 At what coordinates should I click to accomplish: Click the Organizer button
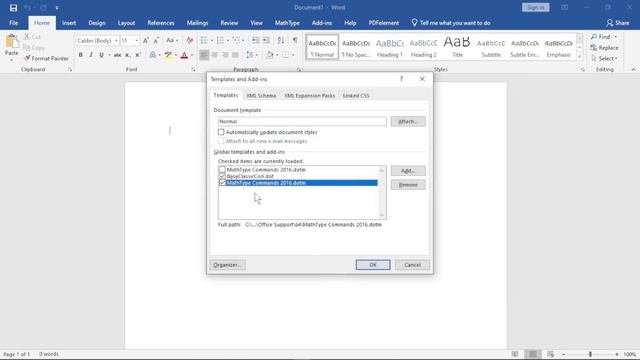(227, 265)
